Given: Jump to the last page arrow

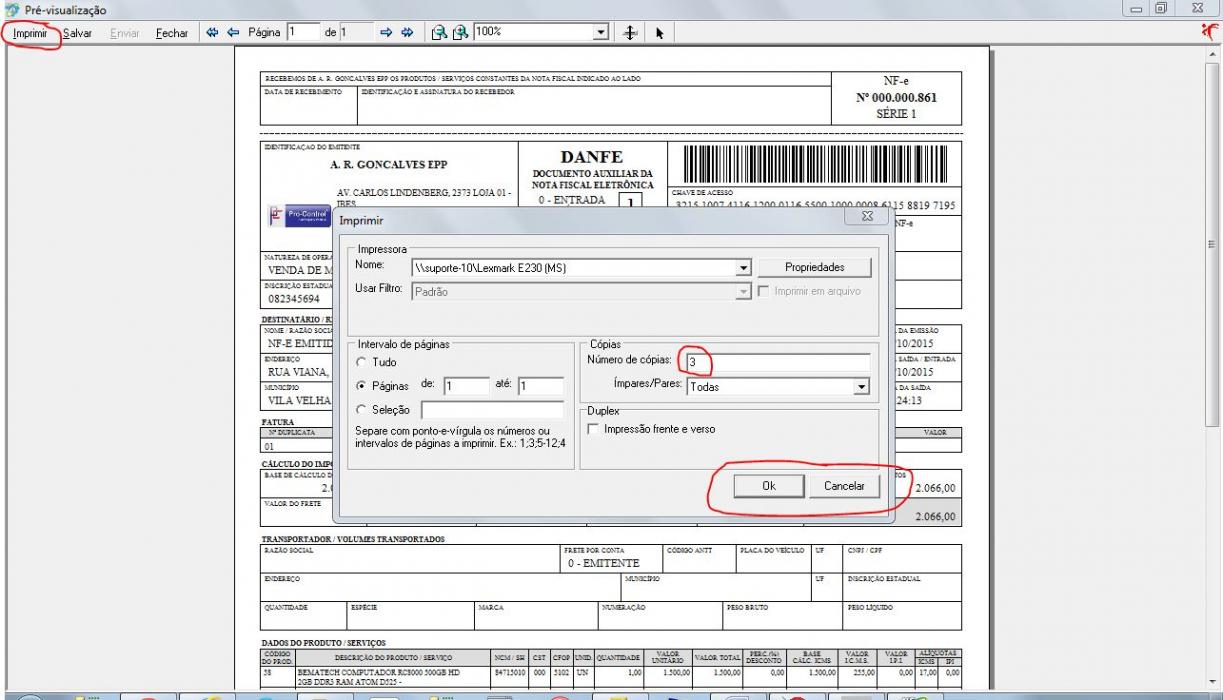Looking at the screenshot, I should (x=407, y=33).
